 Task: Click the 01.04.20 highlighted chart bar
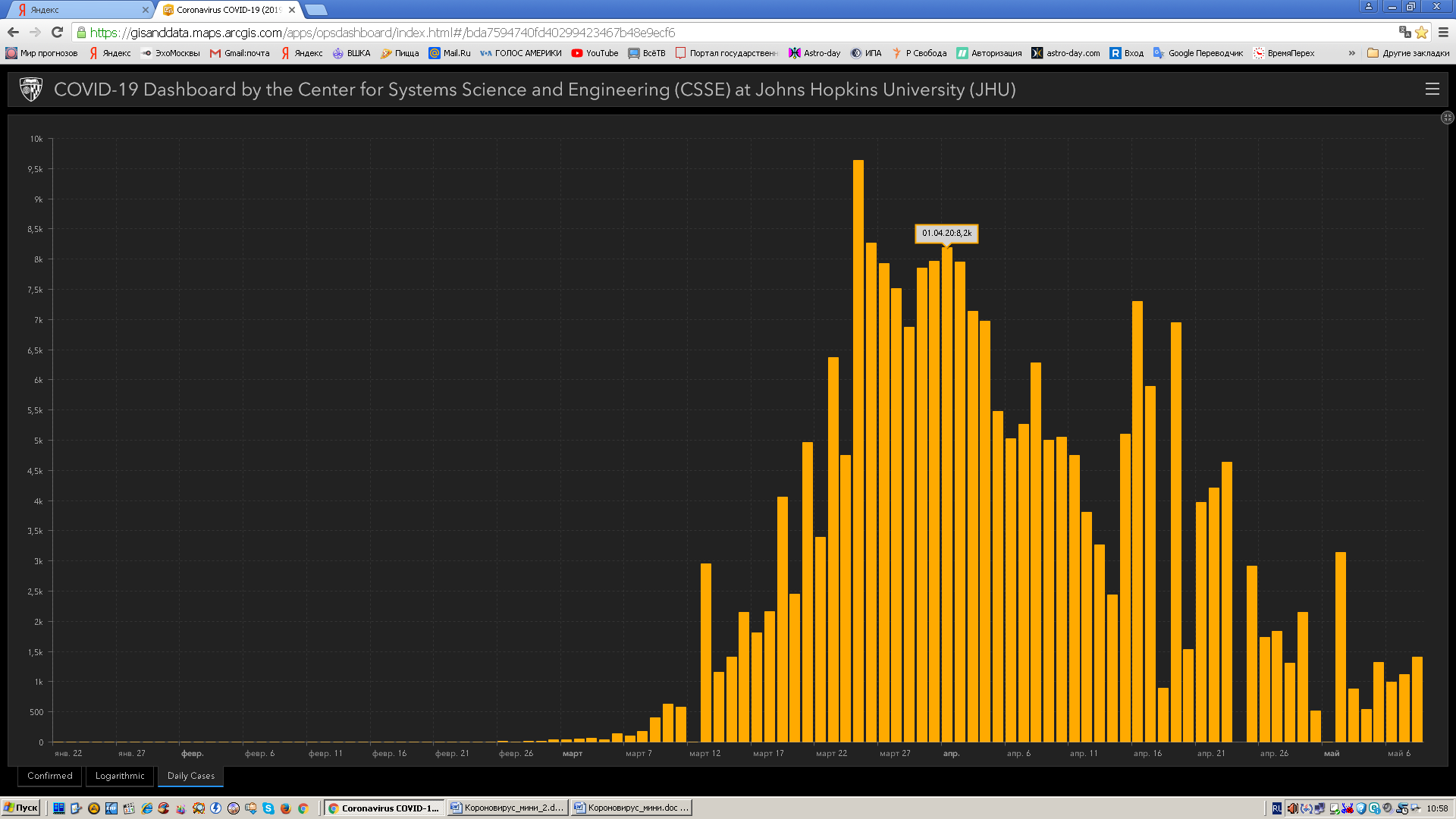click(x=947, y=493)
